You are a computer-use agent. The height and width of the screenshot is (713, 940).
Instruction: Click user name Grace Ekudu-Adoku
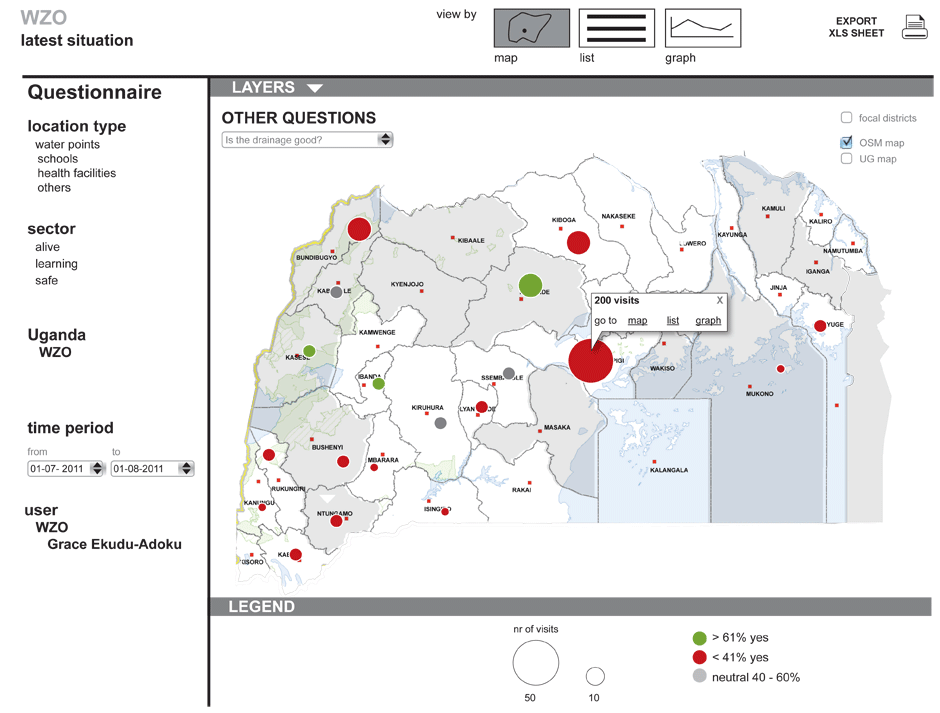[x=115, y=544]
